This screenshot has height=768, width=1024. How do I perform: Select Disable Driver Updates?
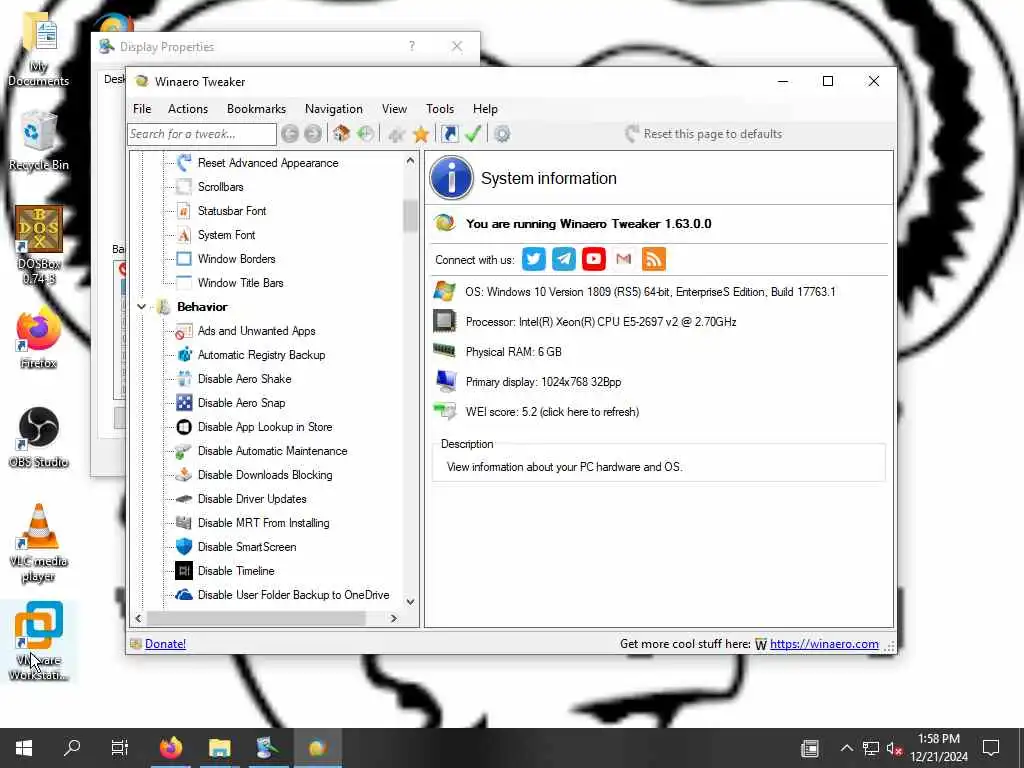(x=251, y=499)
